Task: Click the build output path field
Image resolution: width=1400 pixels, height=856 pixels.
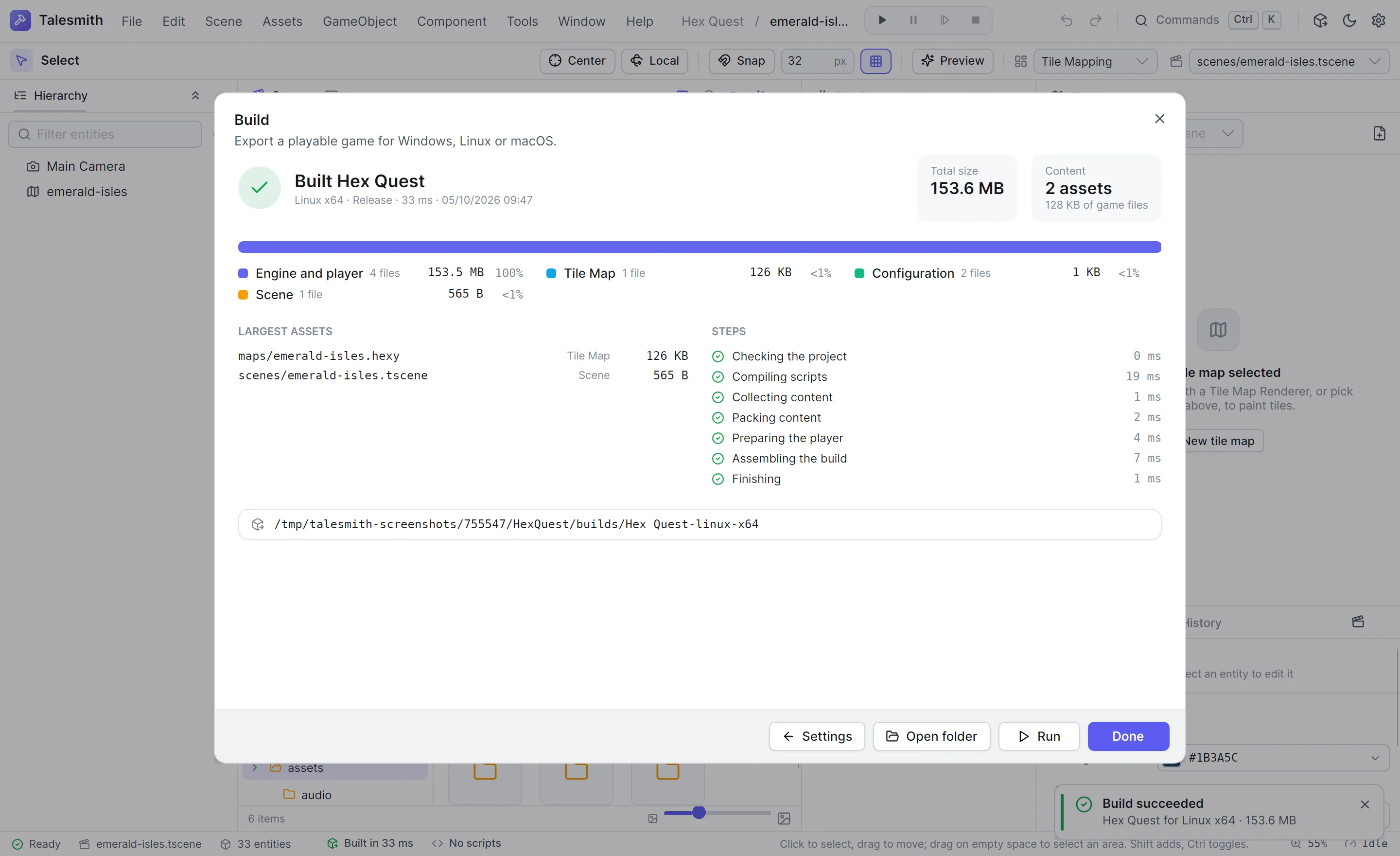Action: [x=700, y=524]
